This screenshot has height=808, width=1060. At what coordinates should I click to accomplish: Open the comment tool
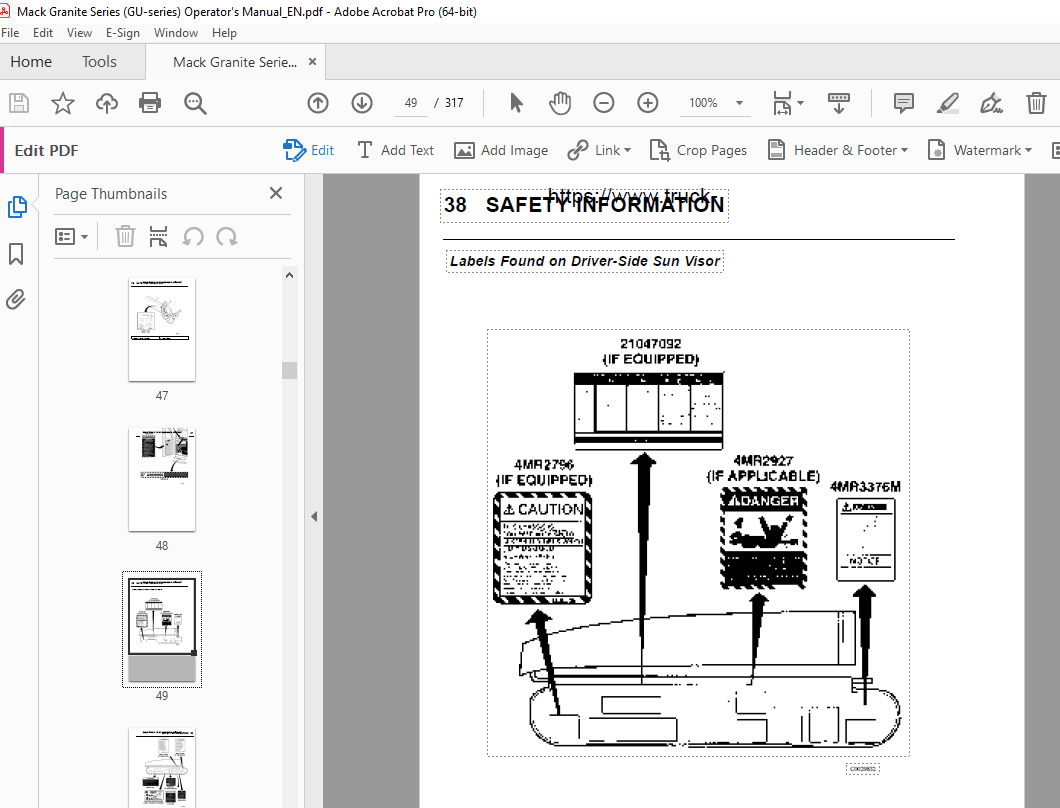coord(903,102)
